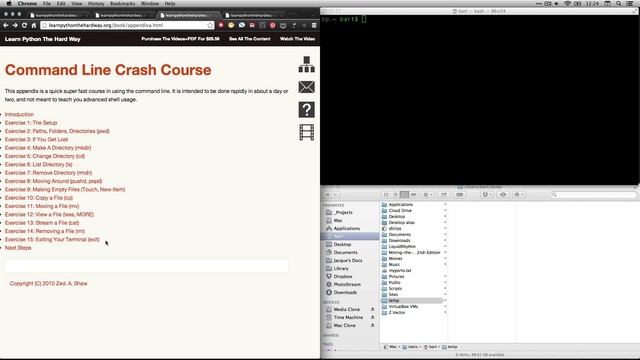Click the question mark help icon
This screenshot has width=640, height=360.
point(307,110)
